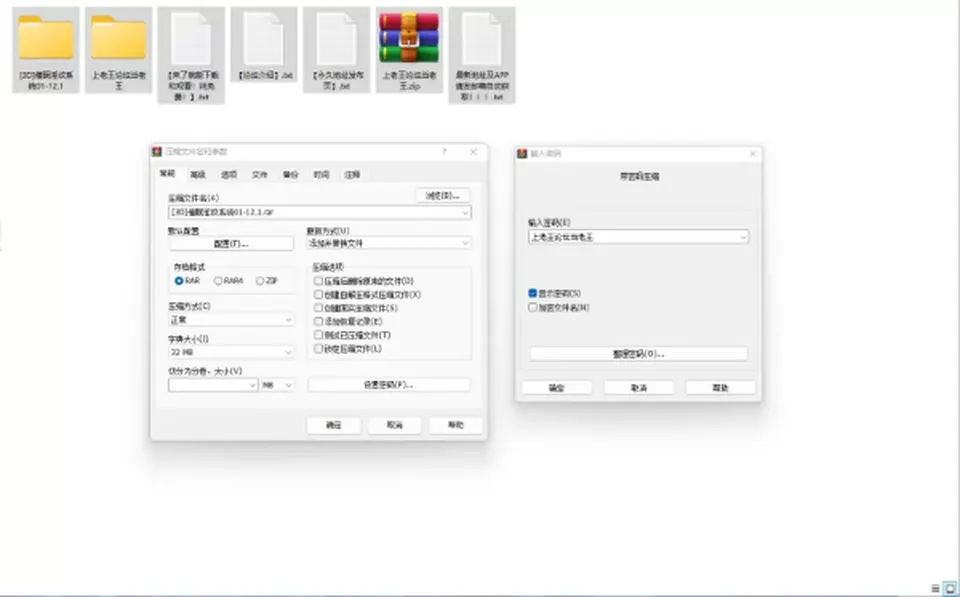Select the 最新地址及APP text file icon

(482, 39)
